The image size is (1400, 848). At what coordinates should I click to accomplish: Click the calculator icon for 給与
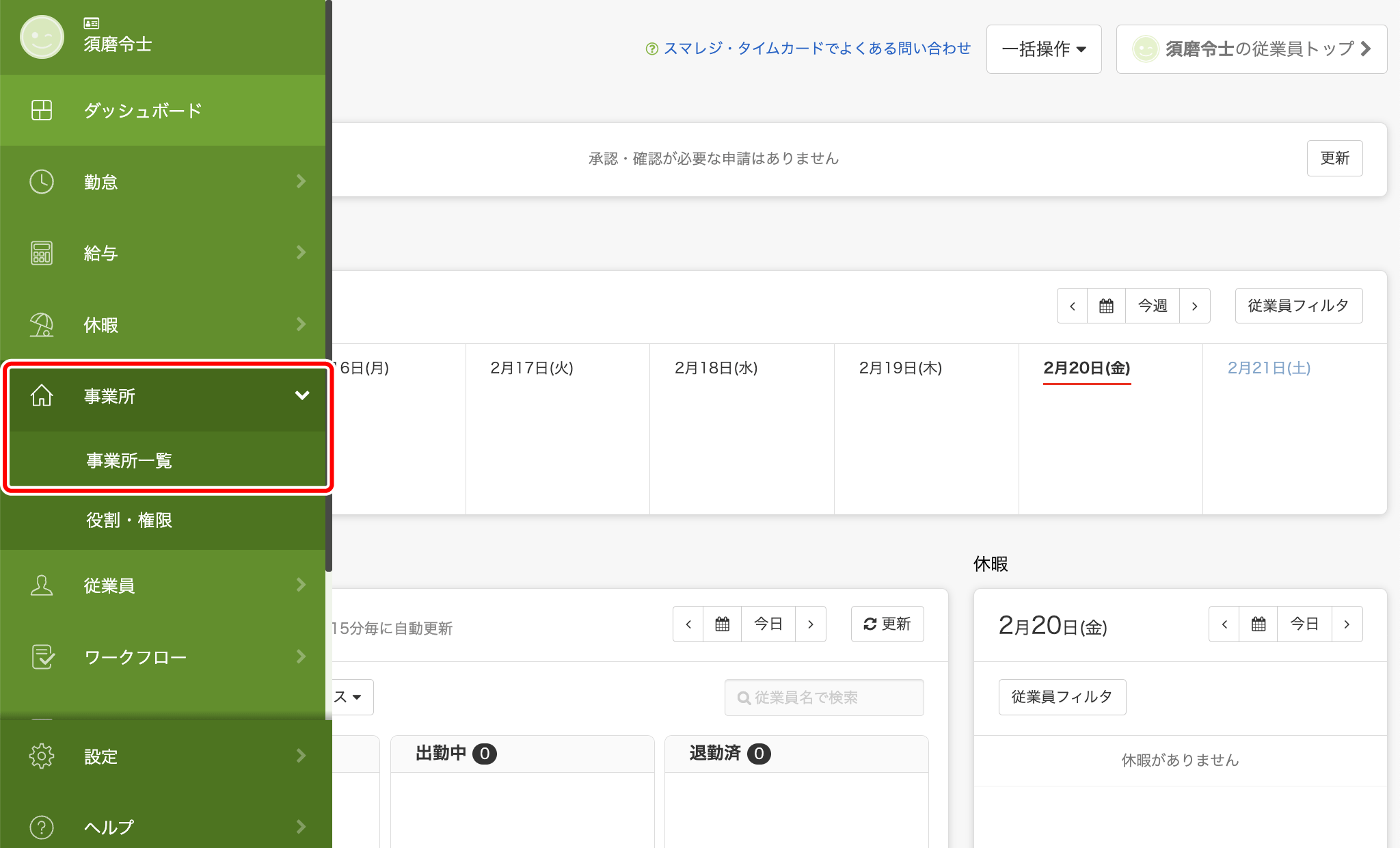pyautogui.click(x=42, y=253)
